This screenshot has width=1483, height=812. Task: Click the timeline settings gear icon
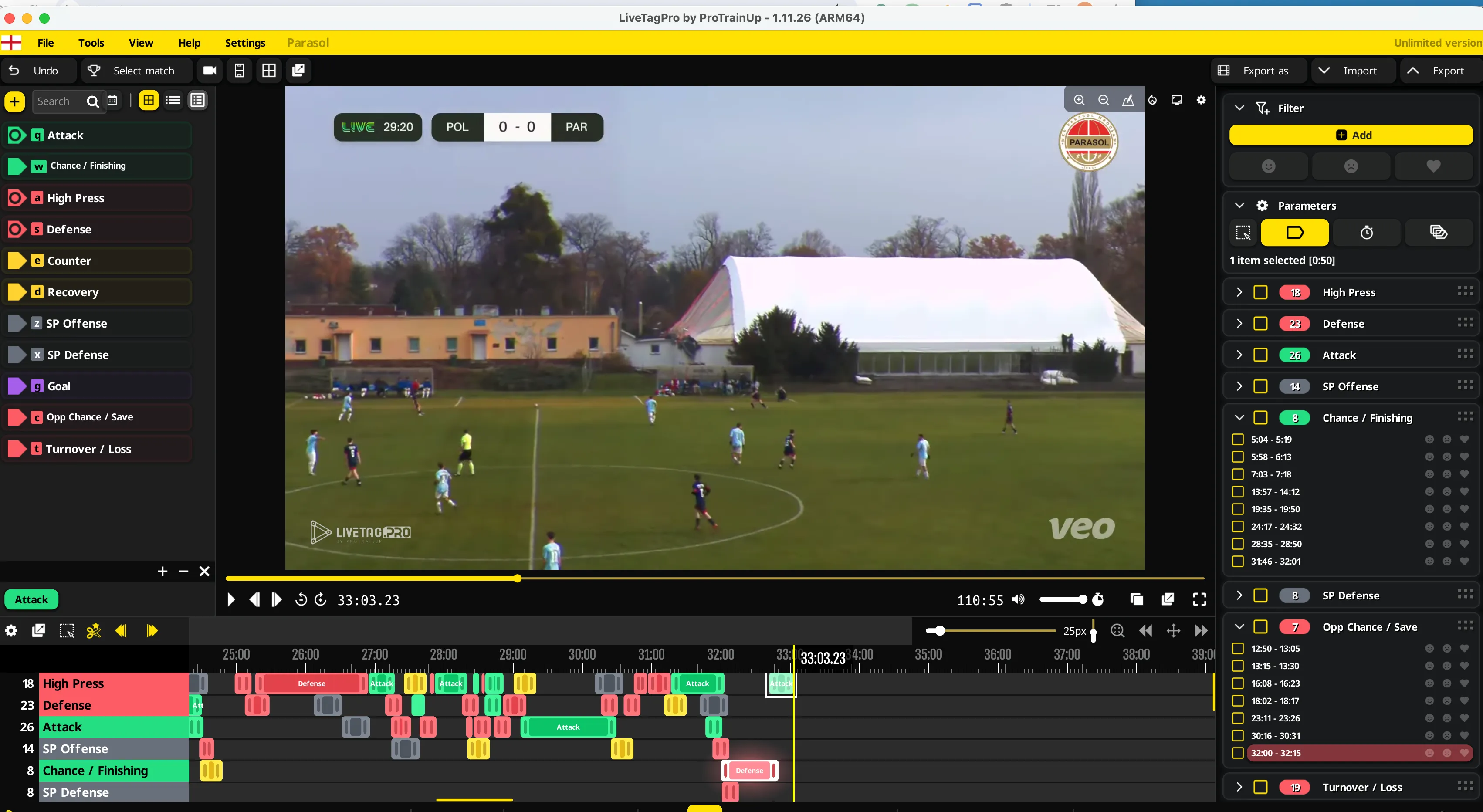coord(11,631)
